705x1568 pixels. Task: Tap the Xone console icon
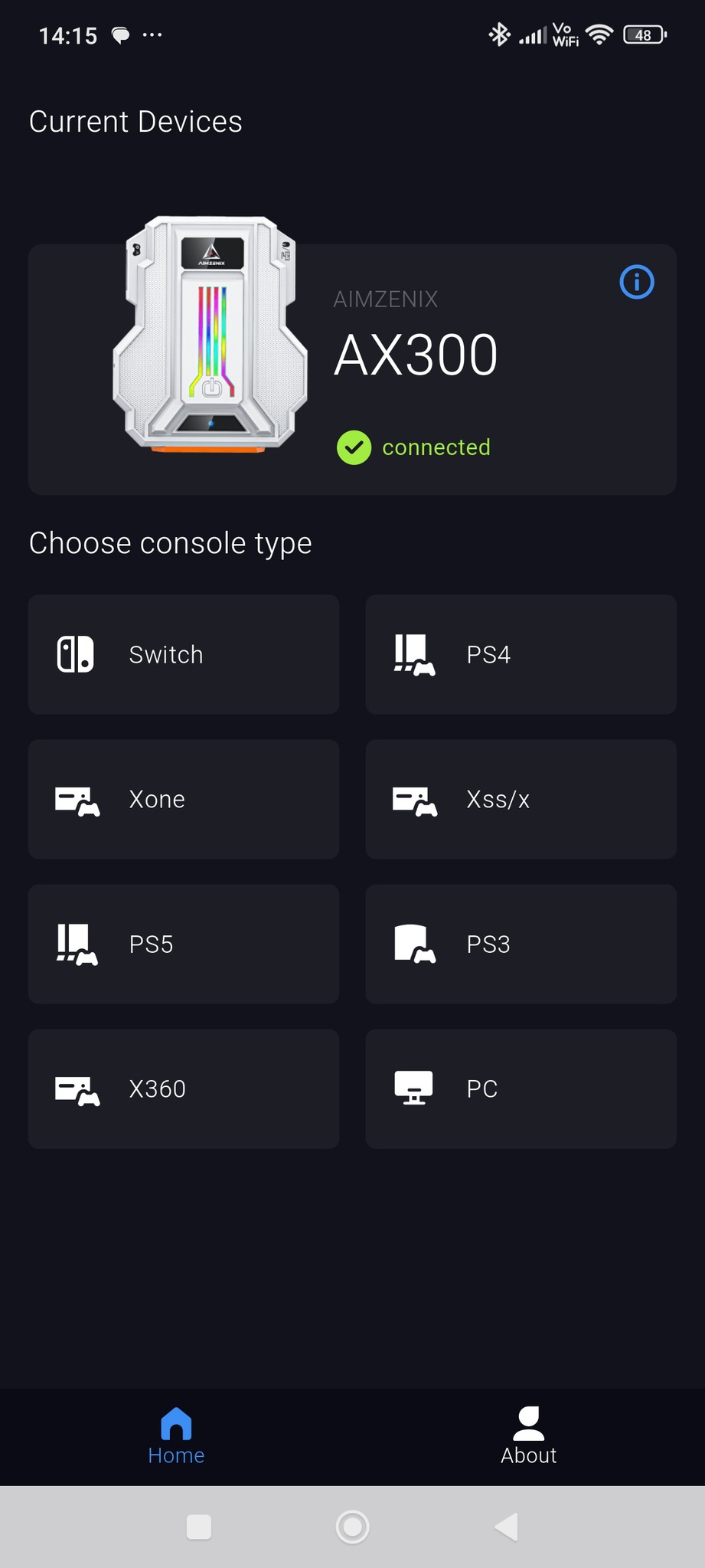(77, 800)
